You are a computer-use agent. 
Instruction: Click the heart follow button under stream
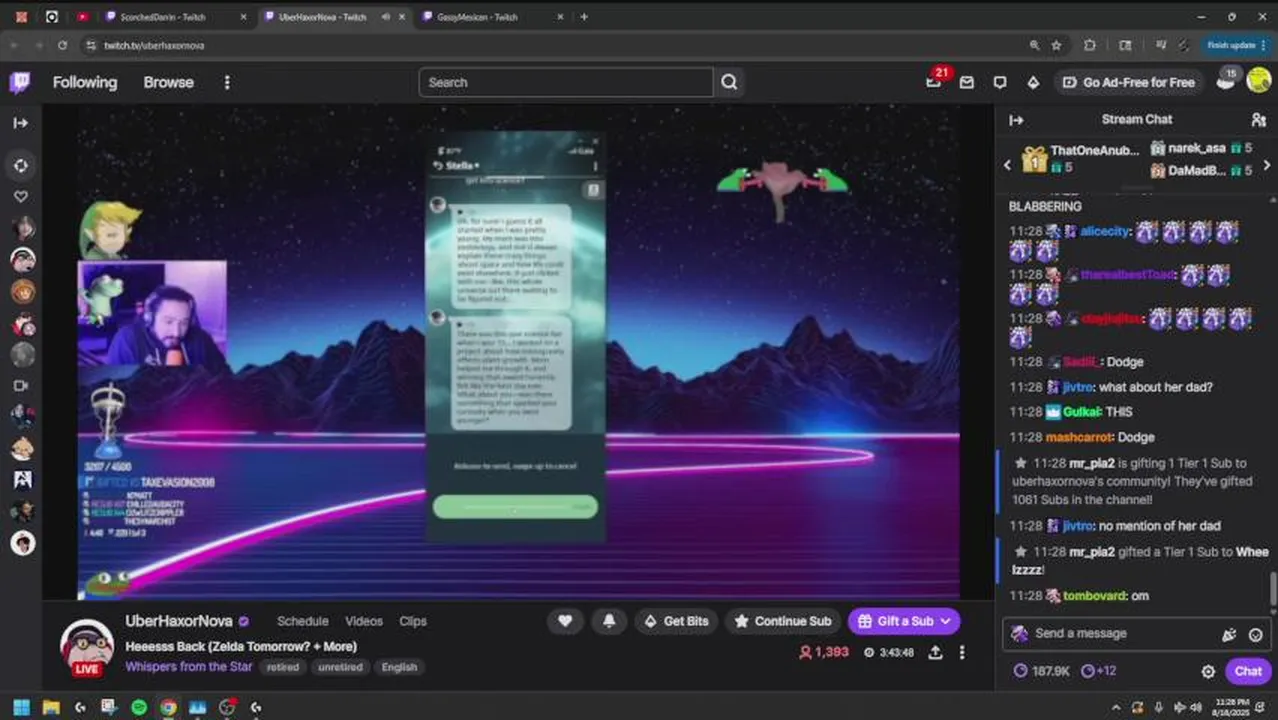point(565,621)
